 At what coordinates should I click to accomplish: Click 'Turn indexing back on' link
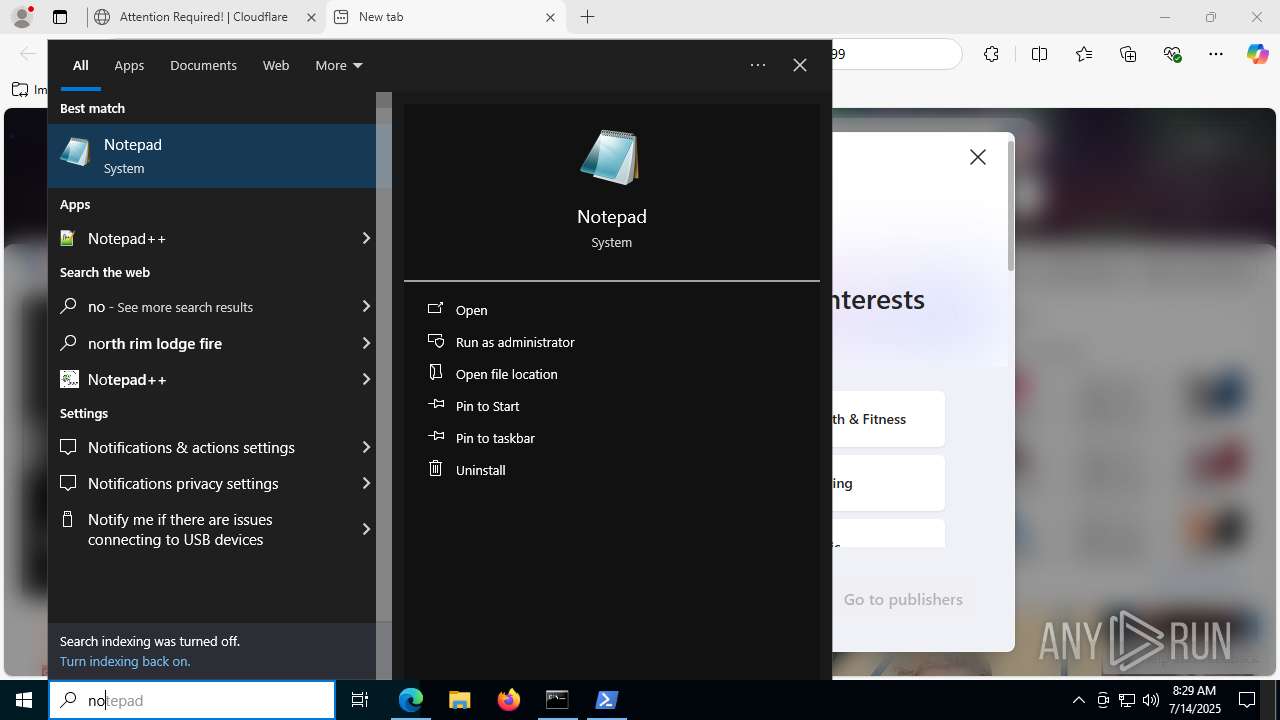click(x=125, y=661)
